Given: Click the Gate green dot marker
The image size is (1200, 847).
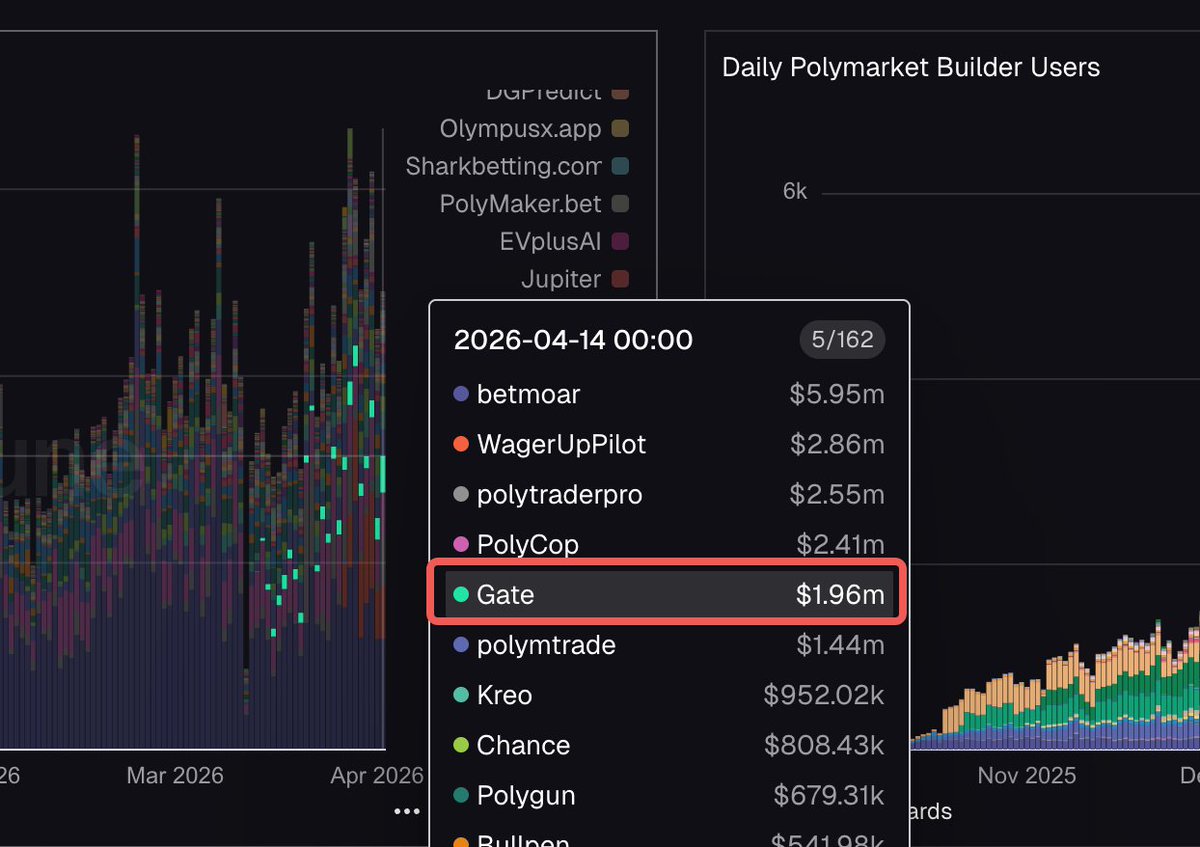Looking at the screenshot, I should click(x=461, y=594).
